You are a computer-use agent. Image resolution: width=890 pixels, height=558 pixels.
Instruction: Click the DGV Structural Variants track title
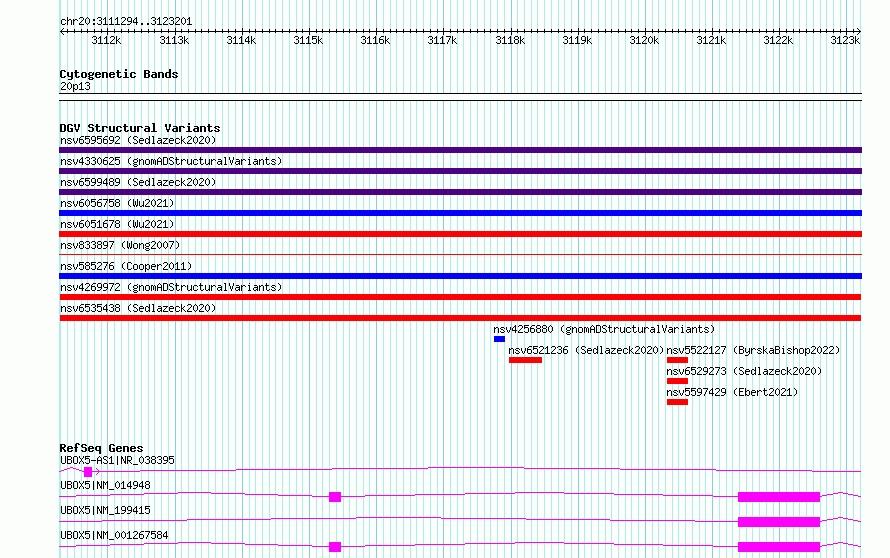[140, 128]
